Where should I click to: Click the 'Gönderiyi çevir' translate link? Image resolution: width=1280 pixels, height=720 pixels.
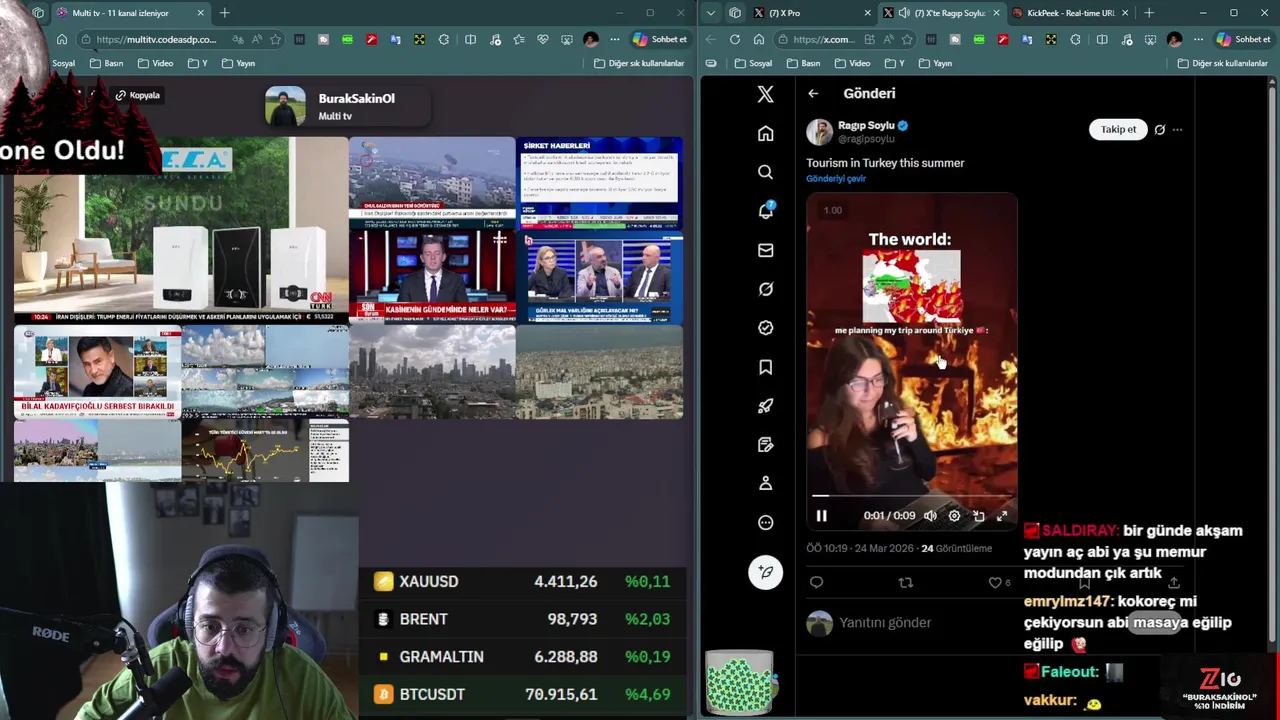click(836, 178)
